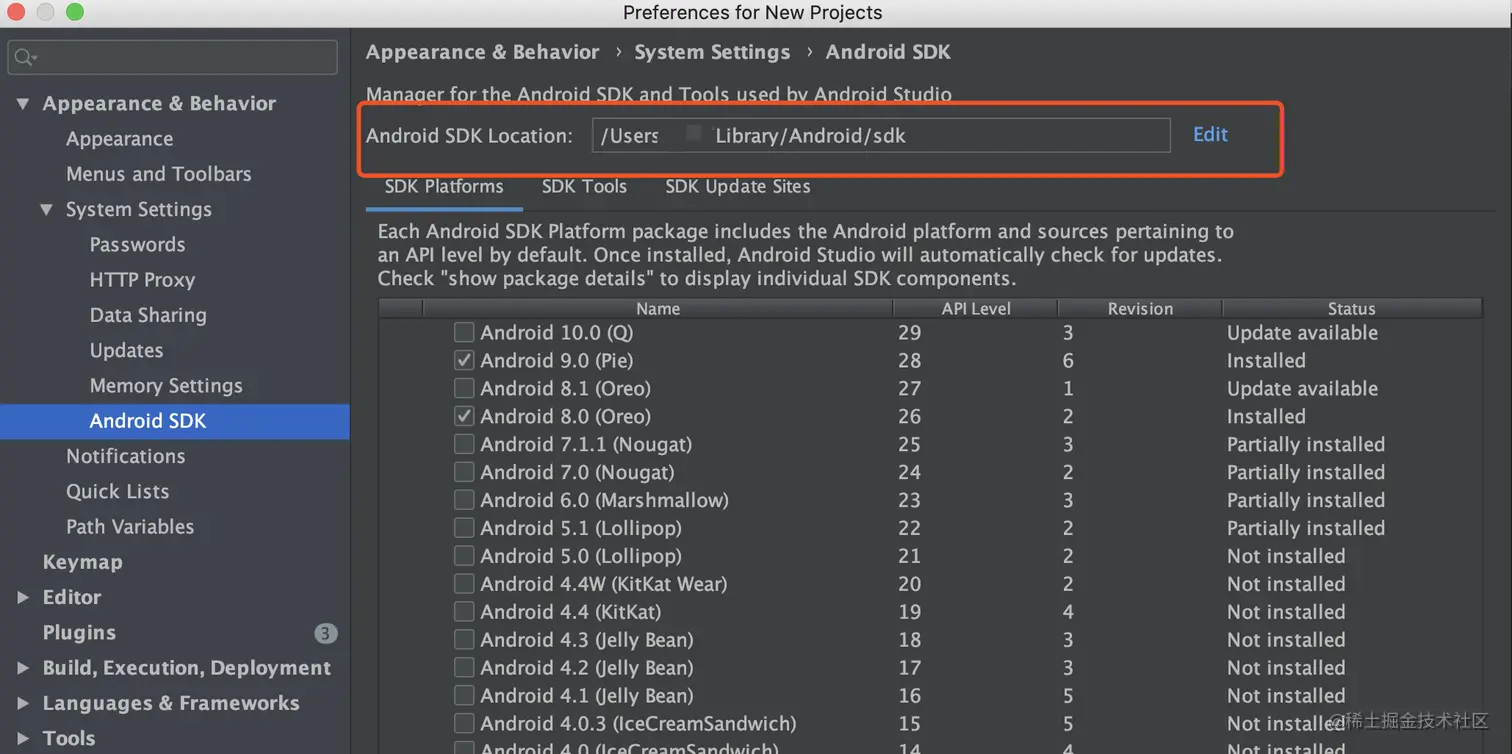Open the Keymap settings page
Screen dimensions: 1512x754
coord(82,562)
